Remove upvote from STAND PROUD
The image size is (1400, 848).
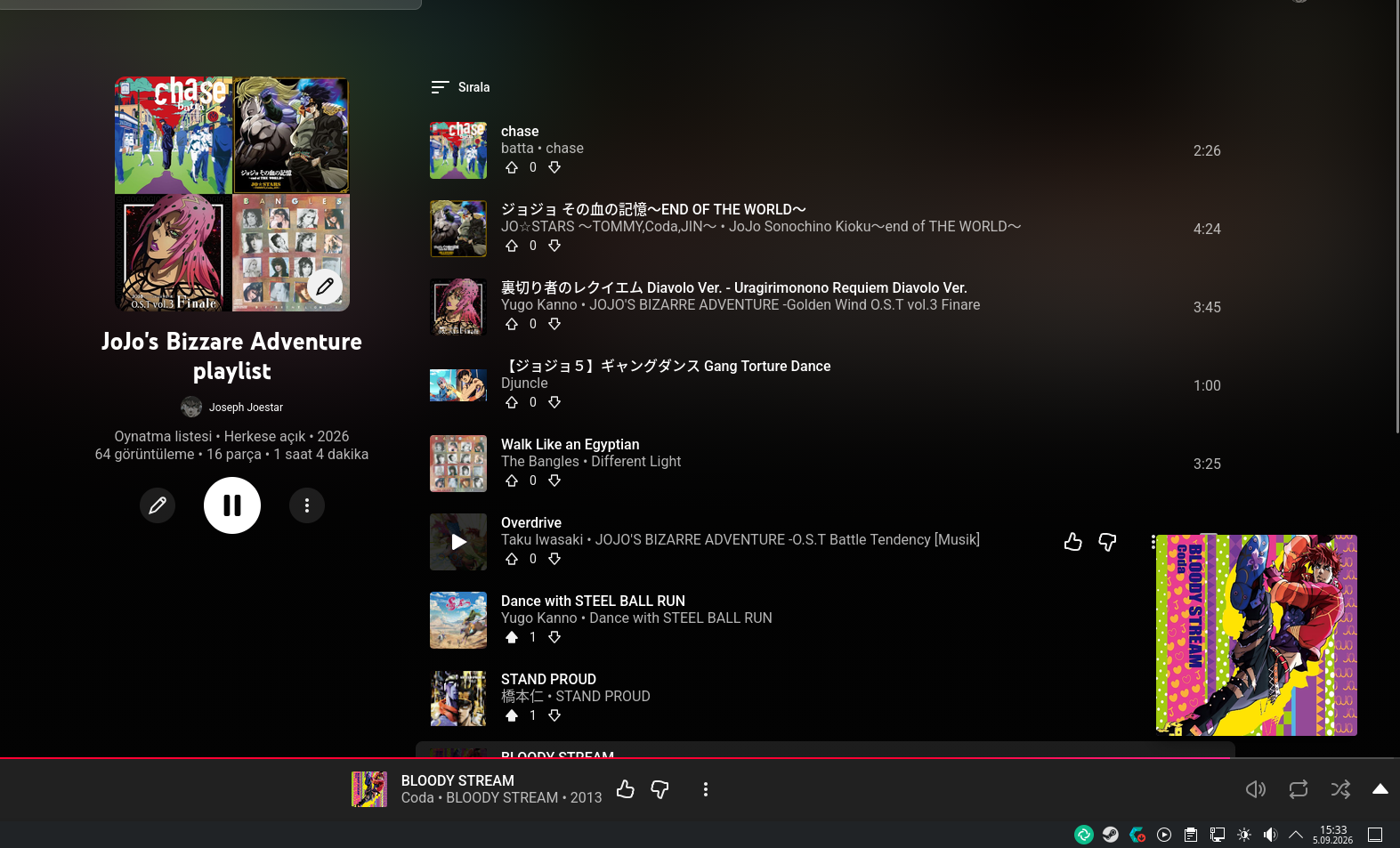coord(512,715)
